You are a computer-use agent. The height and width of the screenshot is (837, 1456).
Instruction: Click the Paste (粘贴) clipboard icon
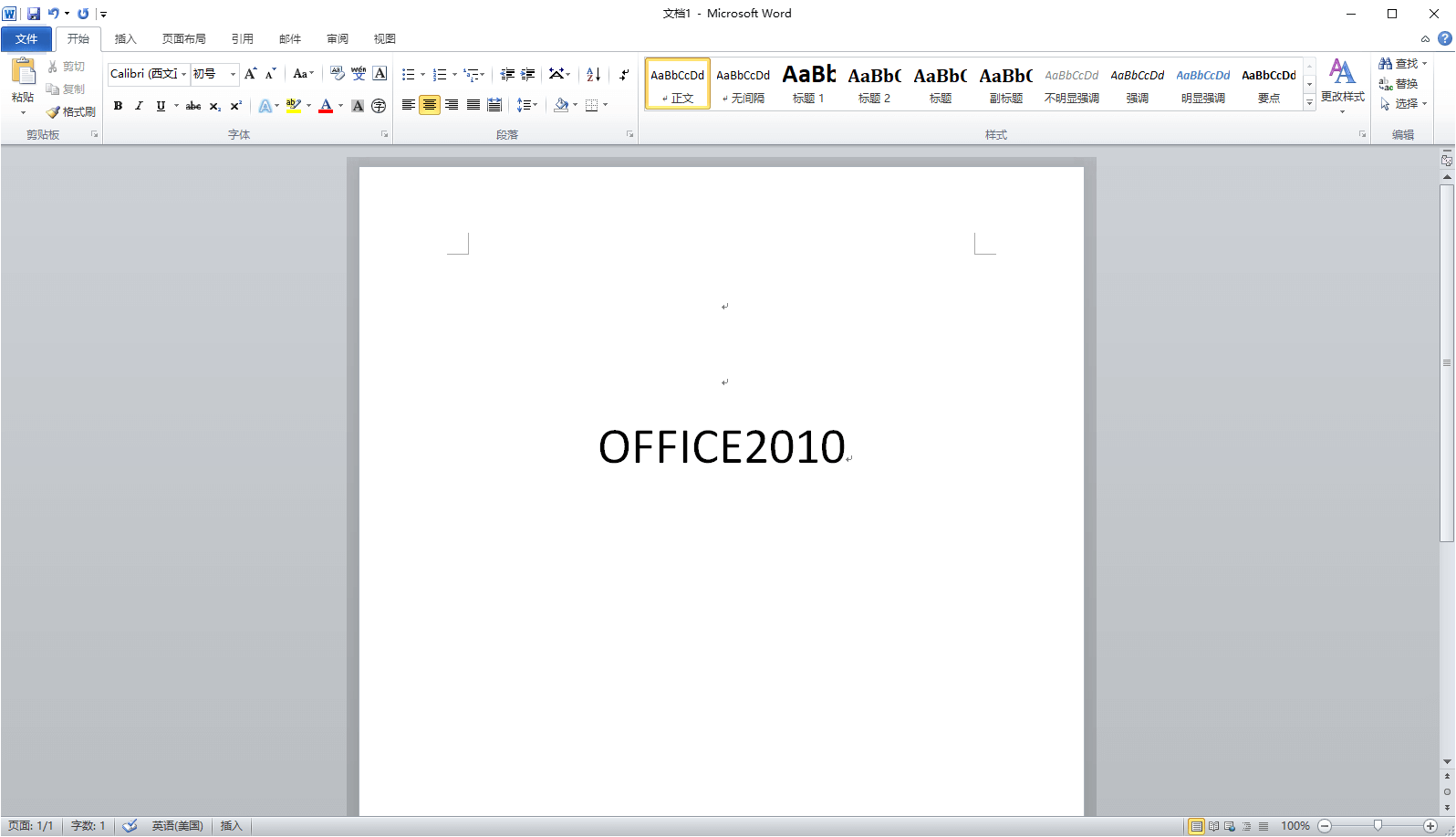23,72
